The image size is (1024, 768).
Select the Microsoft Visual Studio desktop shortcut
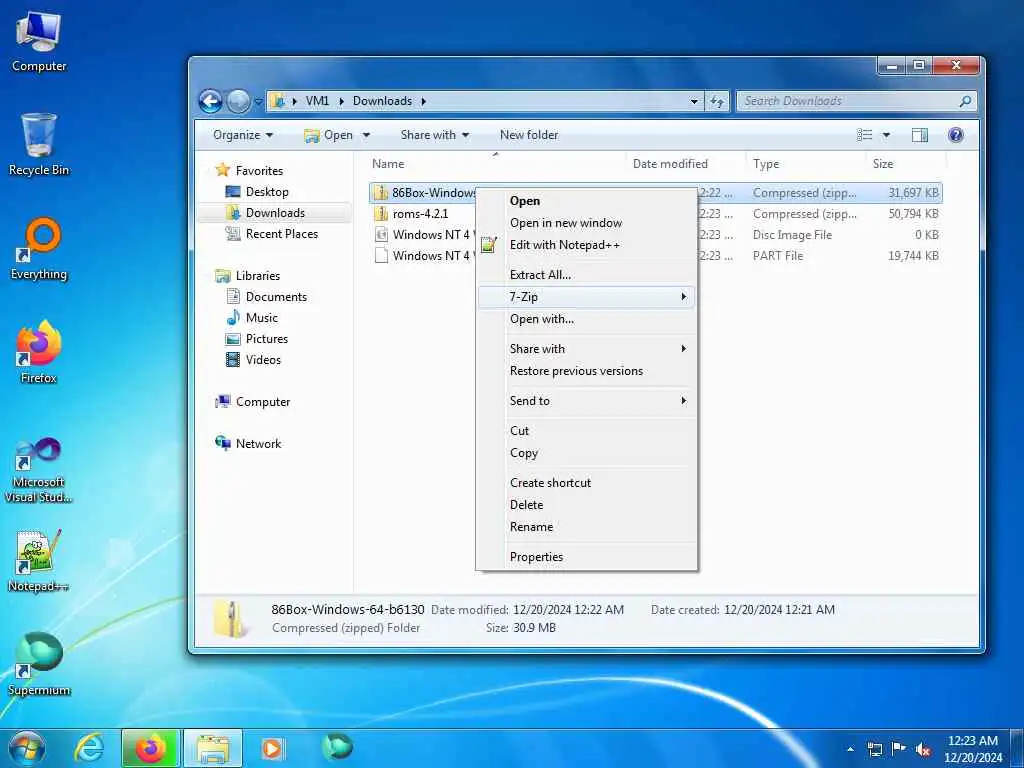coord(39,470)
